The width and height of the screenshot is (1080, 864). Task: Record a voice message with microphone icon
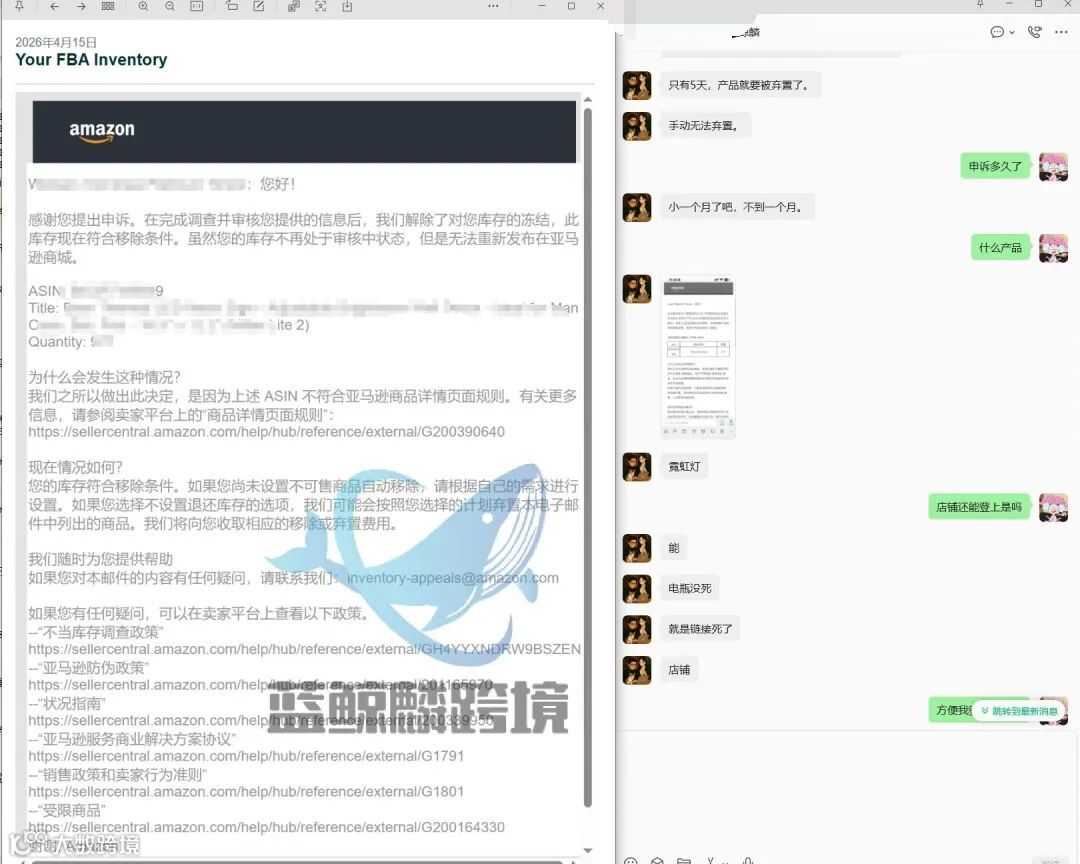pyautogui.click(x=749, y=861)
